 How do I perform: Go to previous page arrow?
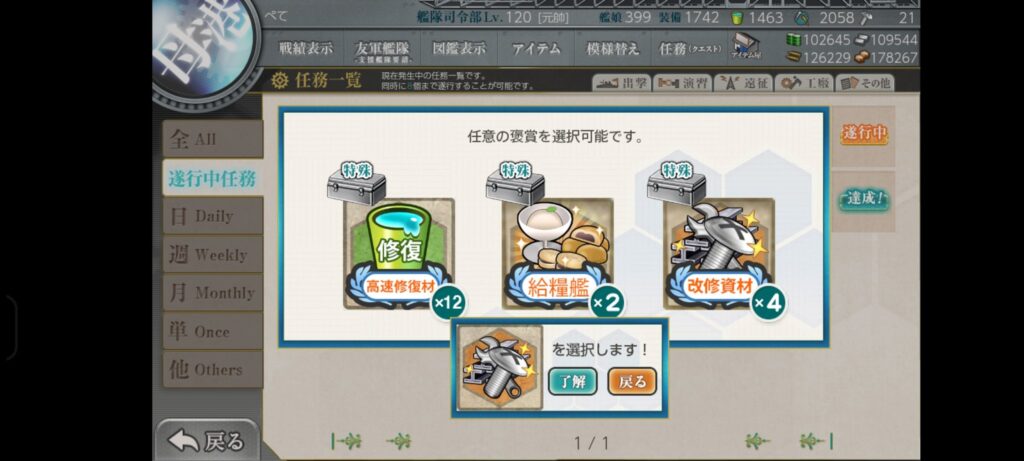[398, 441]
